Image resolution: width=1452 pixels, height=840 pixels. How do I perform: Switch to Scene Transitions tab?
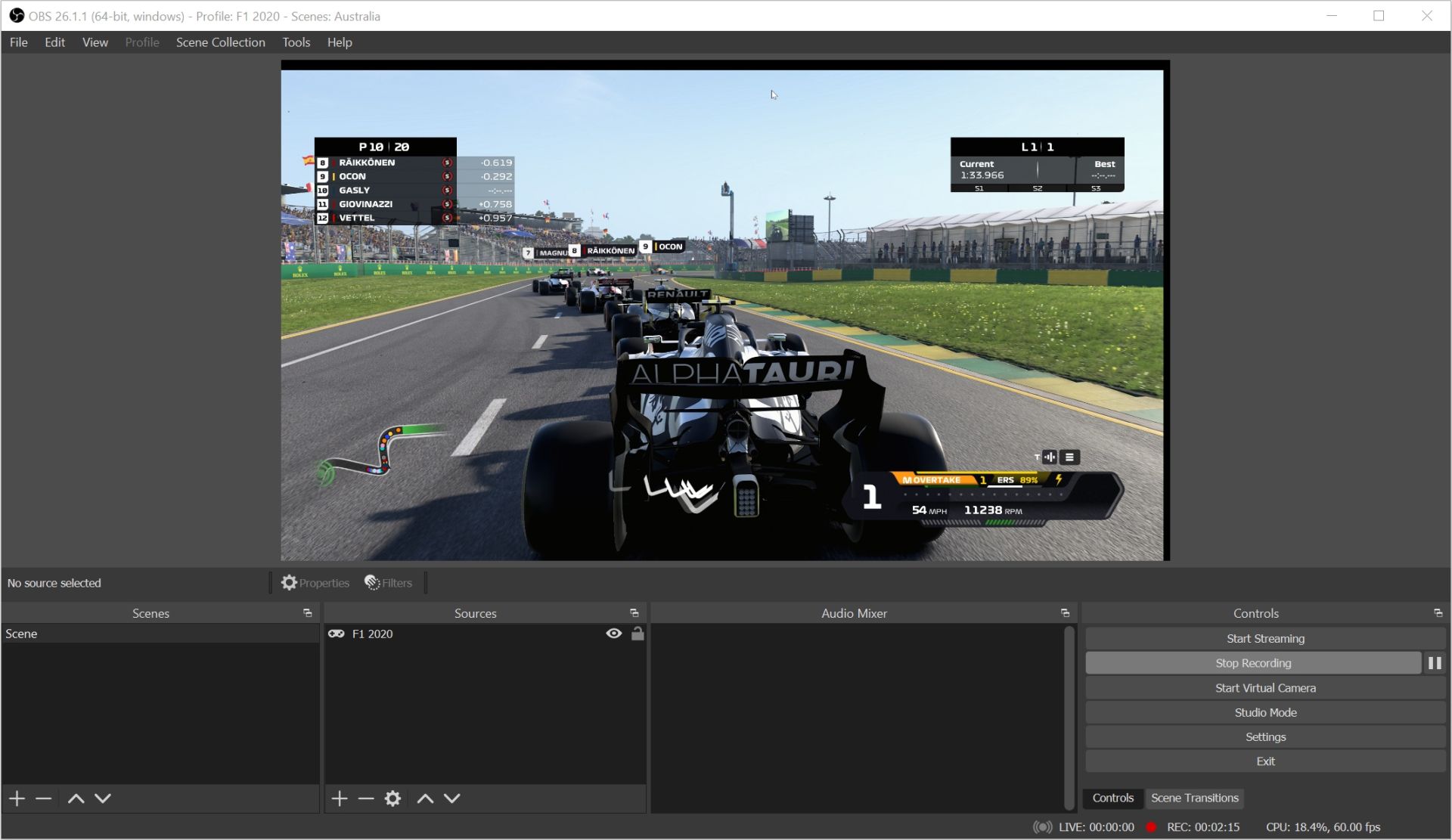[x=1194, y=798]
